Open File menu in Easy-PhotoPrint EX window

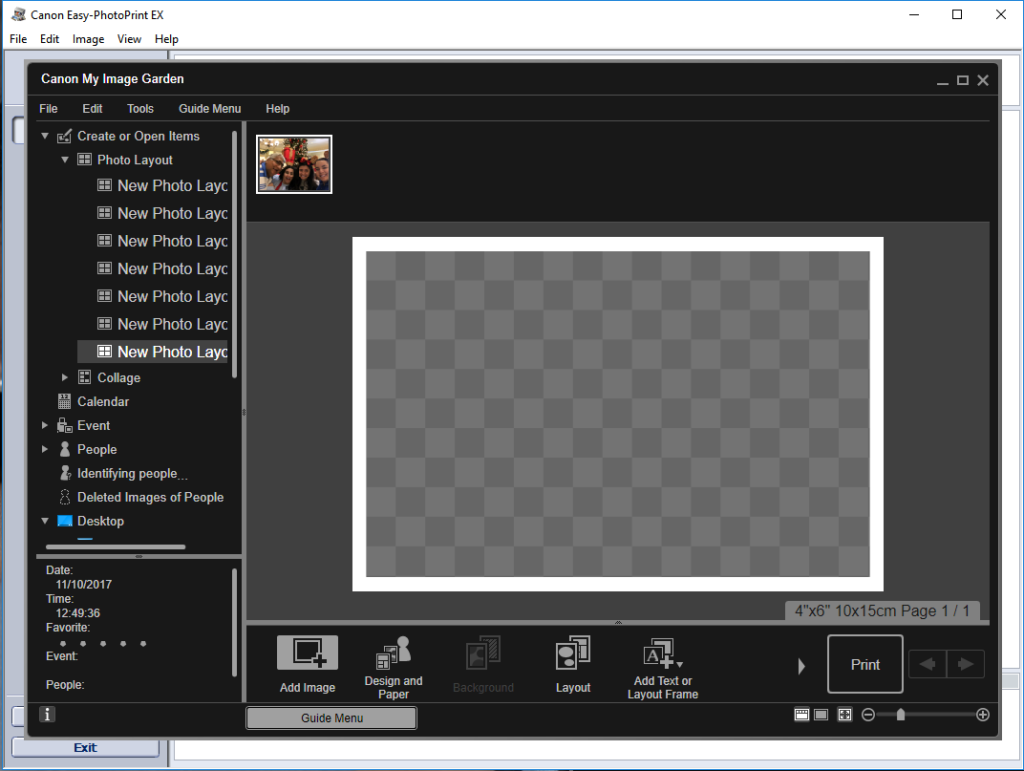point(18,39)
